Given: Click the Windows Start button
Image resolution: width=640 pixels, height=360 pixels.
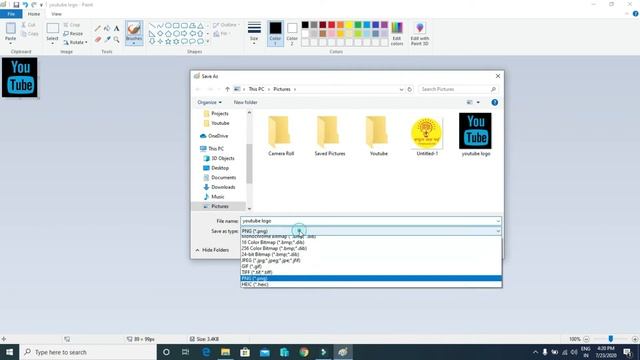Looking at the screenshot, I should point(9,352).
